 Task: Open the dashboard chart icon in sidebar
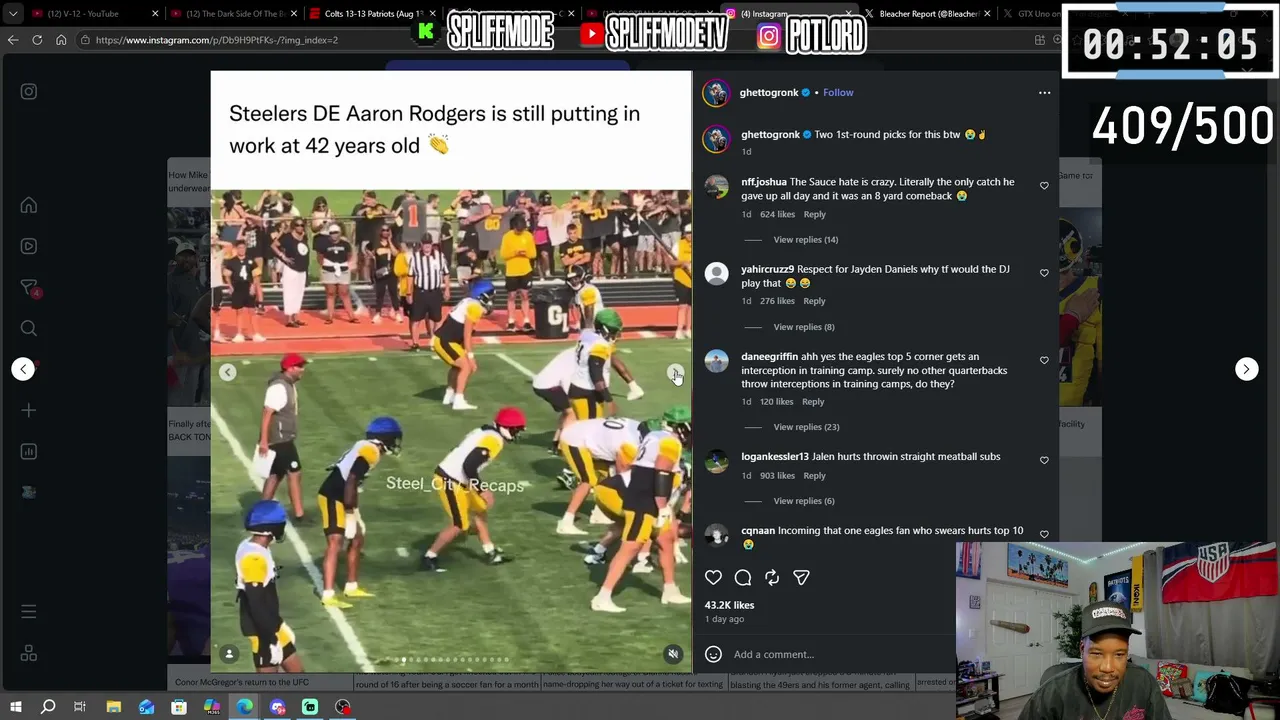click(x=29, y=451)
